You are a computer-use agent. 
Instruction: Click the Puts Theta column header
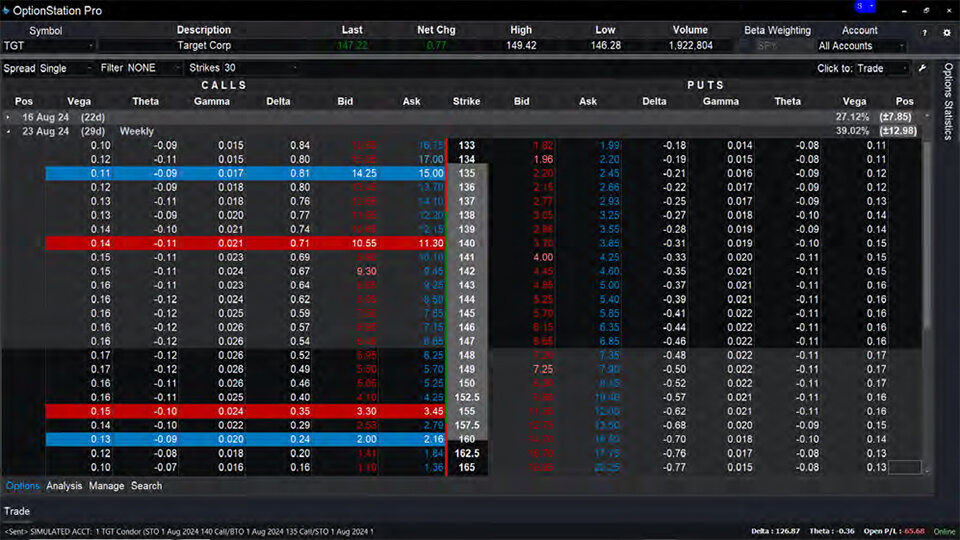tap(787, 102)
